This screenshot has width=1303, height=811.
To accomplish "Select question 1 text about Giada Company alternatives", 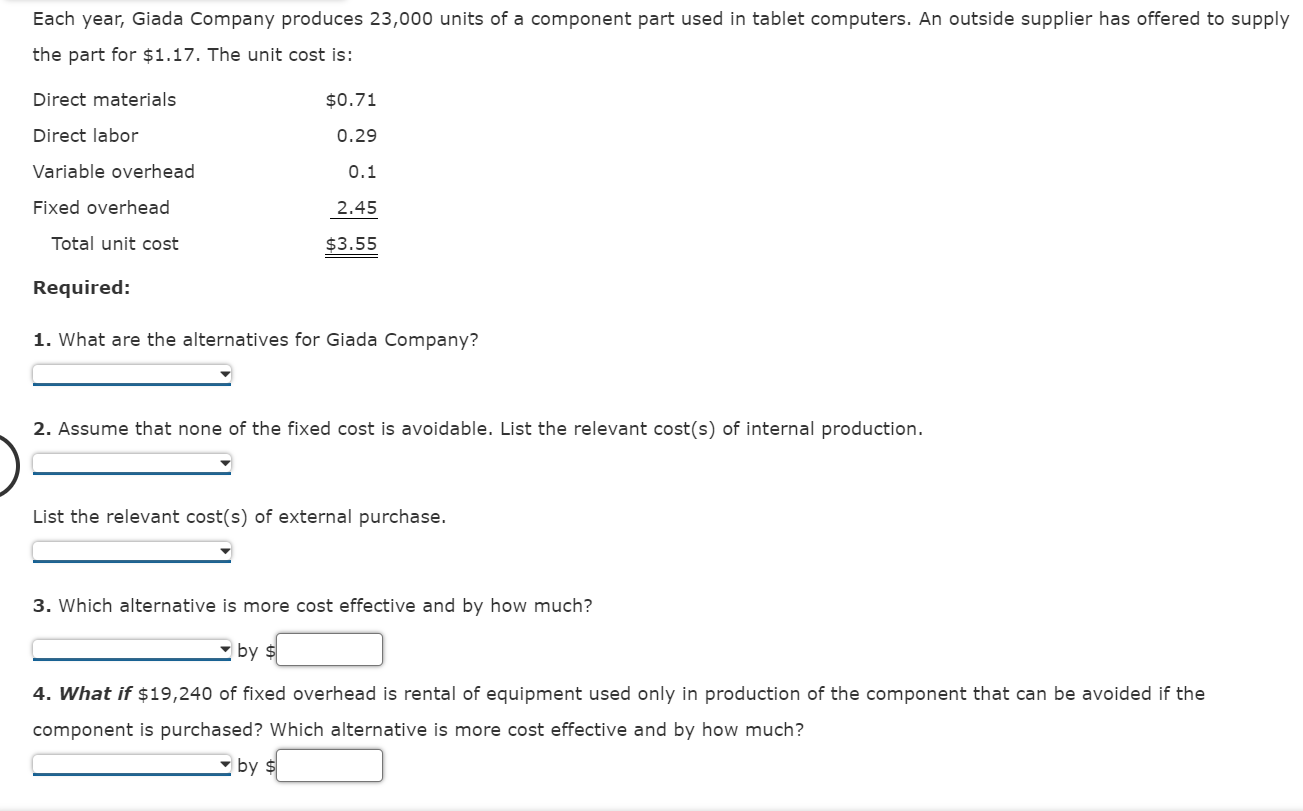I will point(255,339).
